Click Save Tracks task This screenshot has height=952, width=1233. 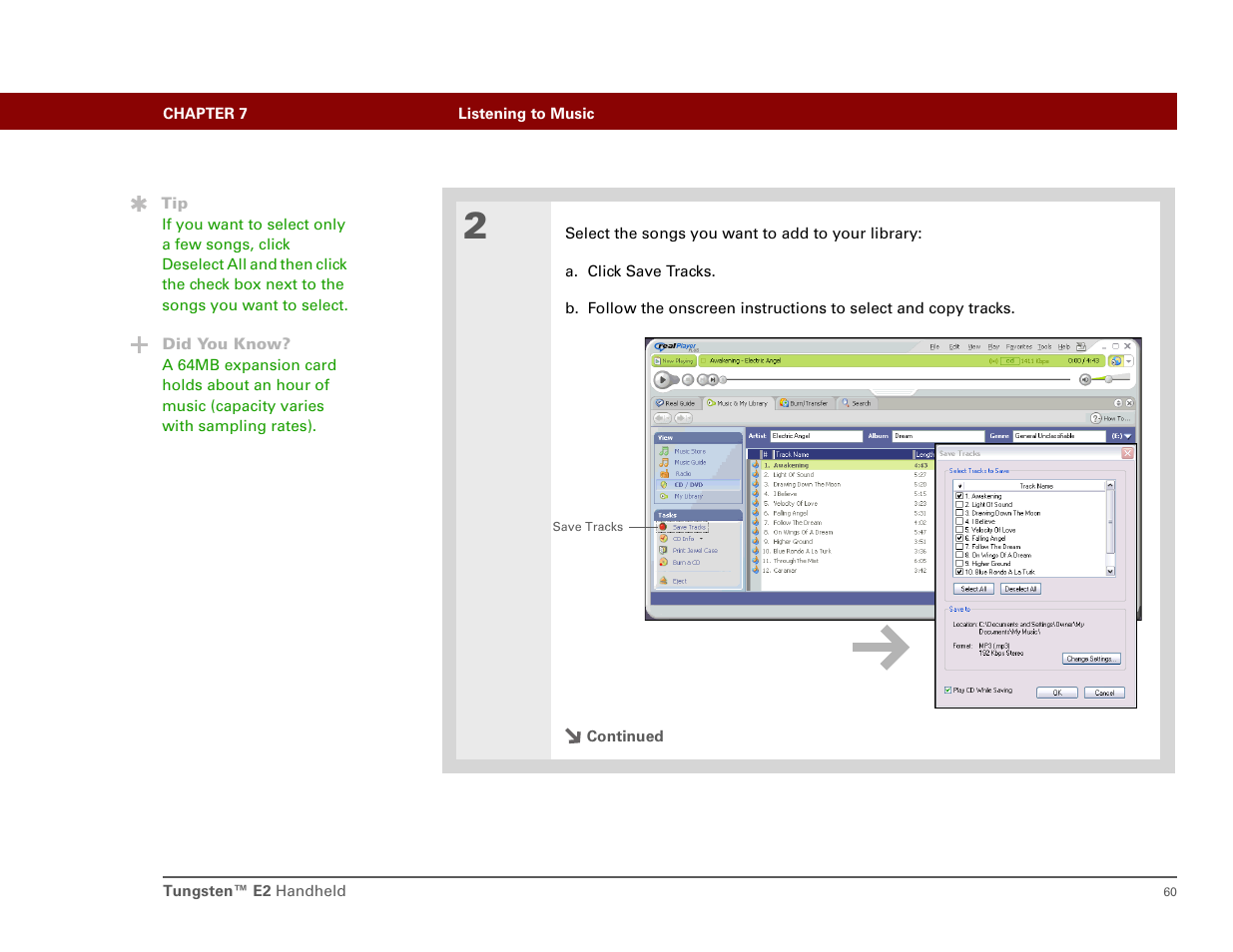683,527
